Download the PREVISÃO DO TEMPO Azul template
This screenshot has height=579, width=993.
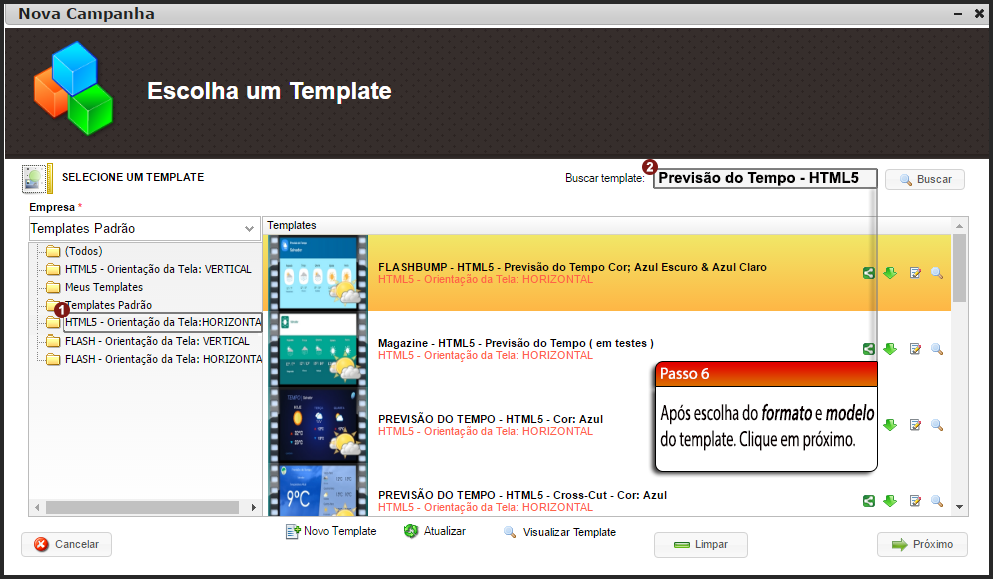pyautogui.click(x=890, y=424)
